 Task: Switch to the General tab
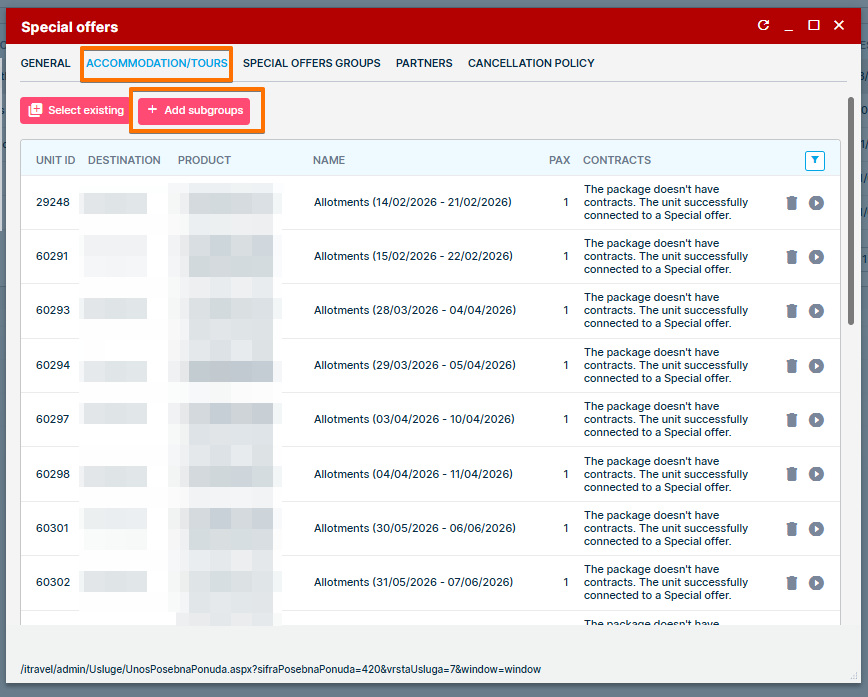pos(46,63)
